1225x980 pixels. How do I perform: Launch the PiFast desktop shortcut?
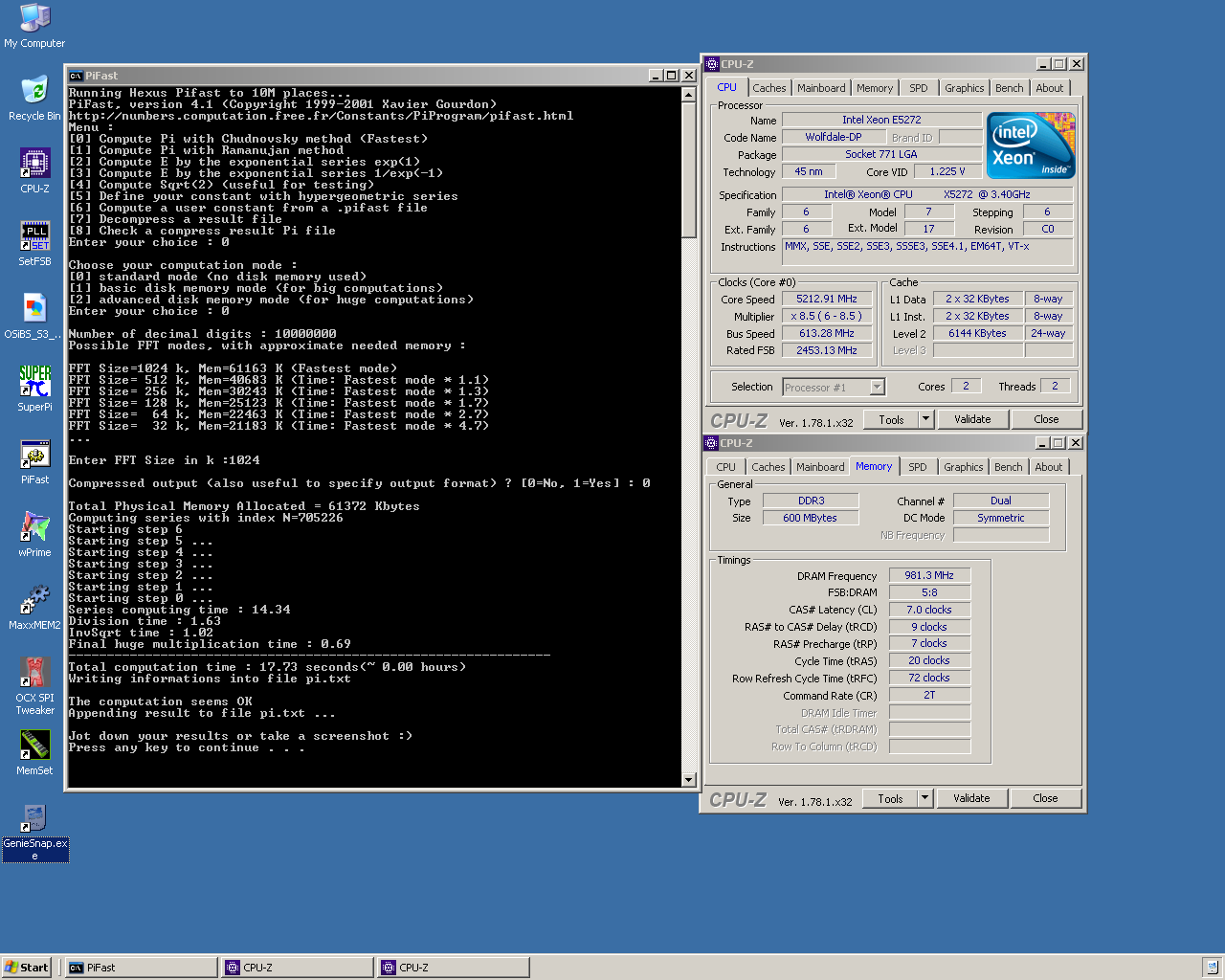coord(34,462)
